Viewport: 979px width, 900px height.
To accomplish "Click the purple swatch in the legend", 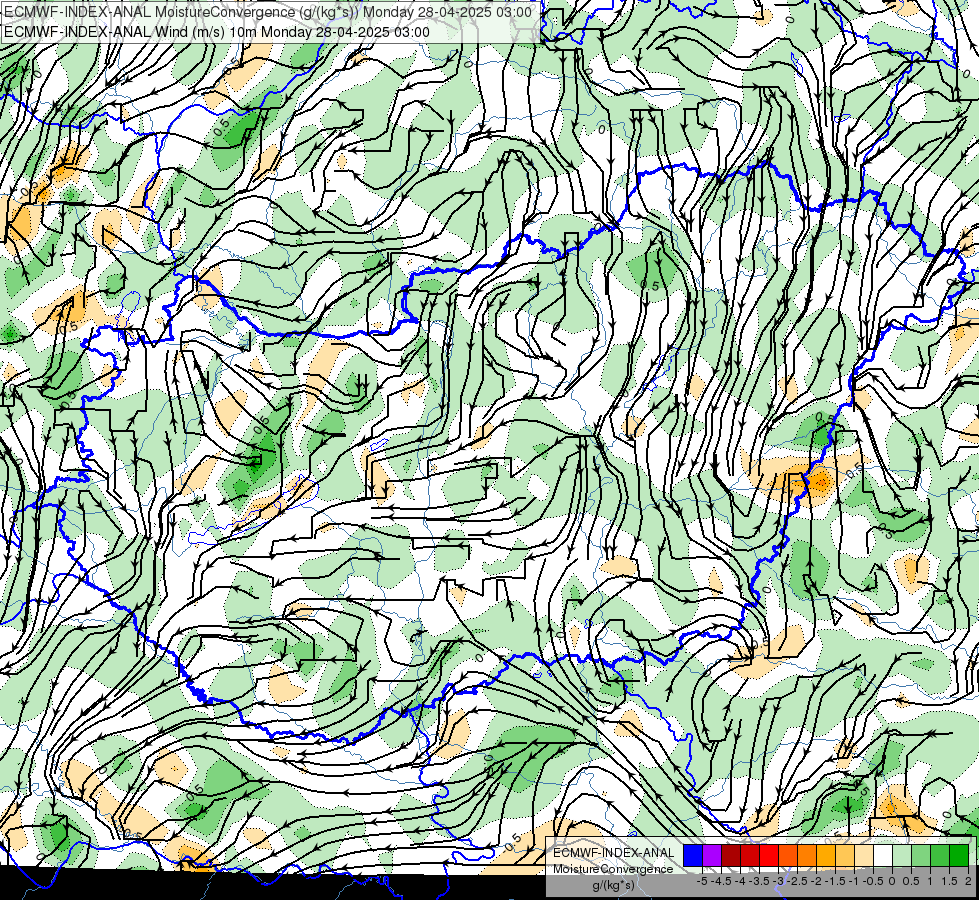I will click(x=712, y=855).
